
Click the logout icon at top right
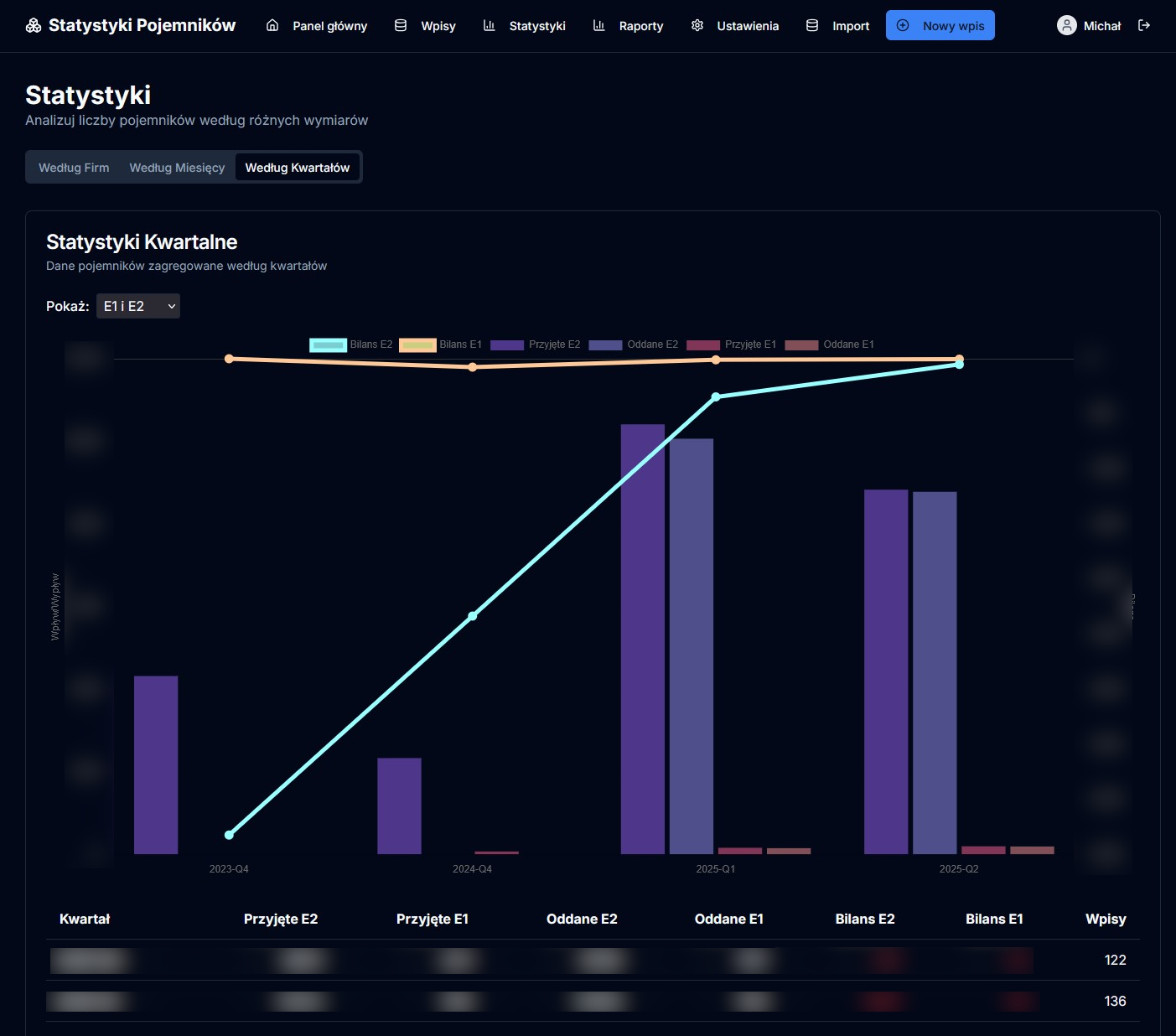pyautogui.click(x=1144, y=25)
